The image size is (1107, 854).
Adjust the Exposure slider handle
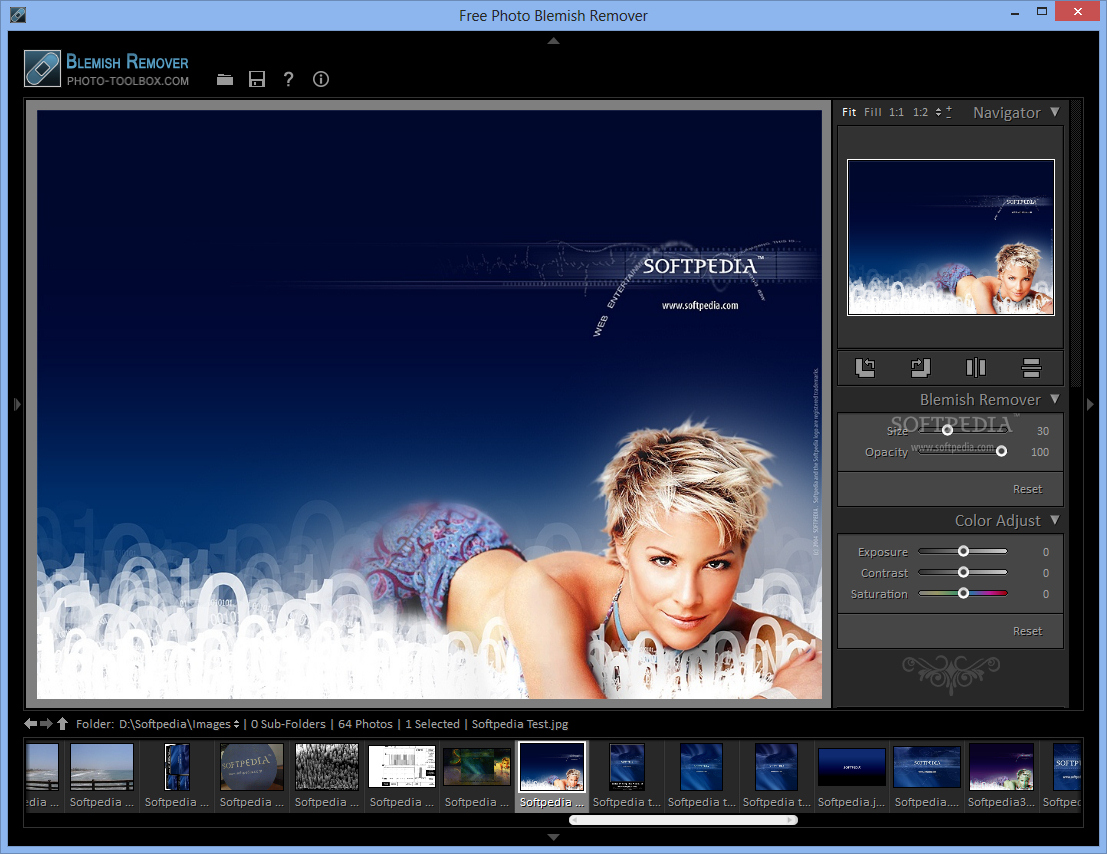[963, 551]
